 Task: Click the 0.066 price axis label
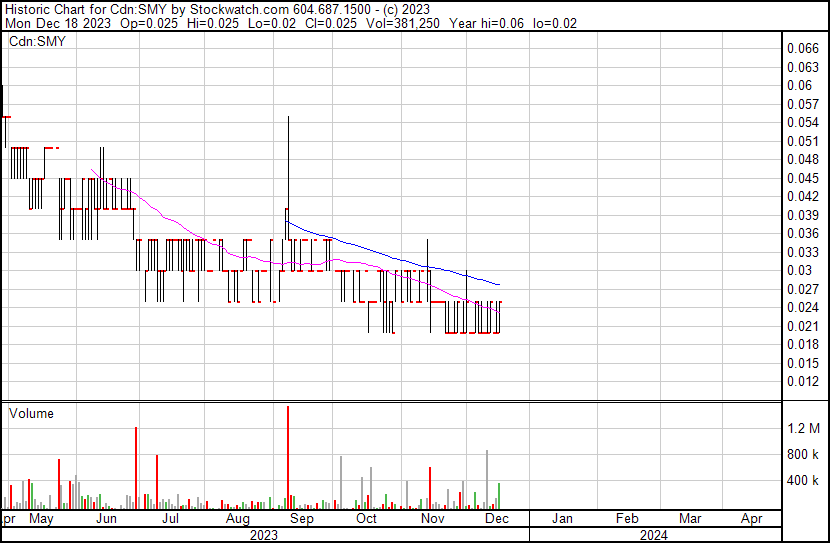(802, 48)
